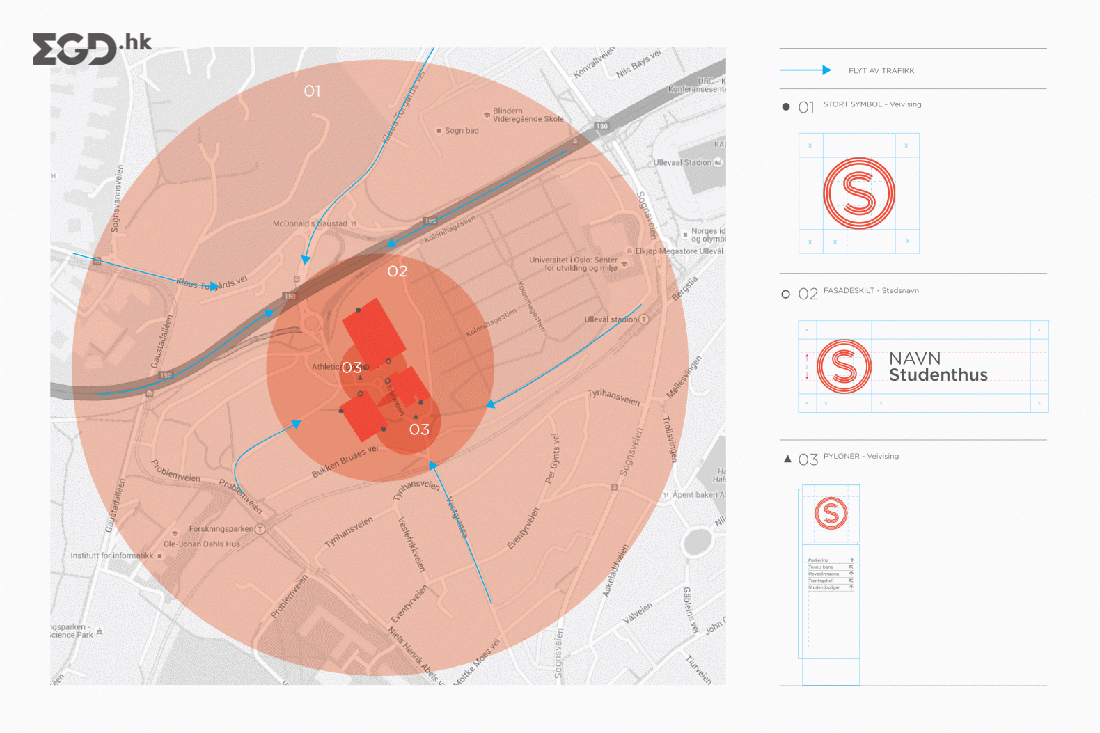Select the Mellesvingen street label
Viewport: 1100px width, 733px height.
pos(683,377)
